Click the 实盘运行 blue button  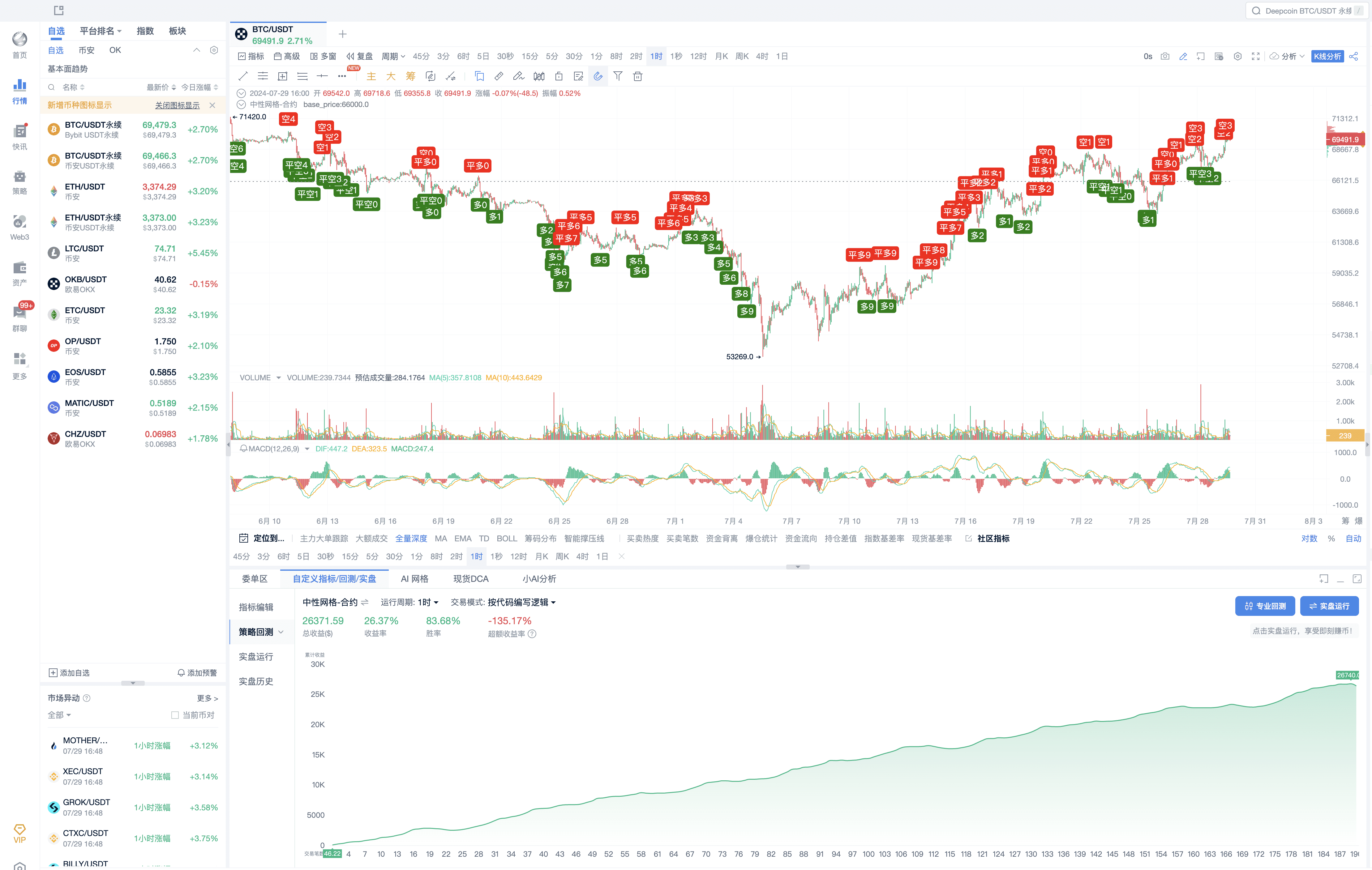(x=1329, y=606)
